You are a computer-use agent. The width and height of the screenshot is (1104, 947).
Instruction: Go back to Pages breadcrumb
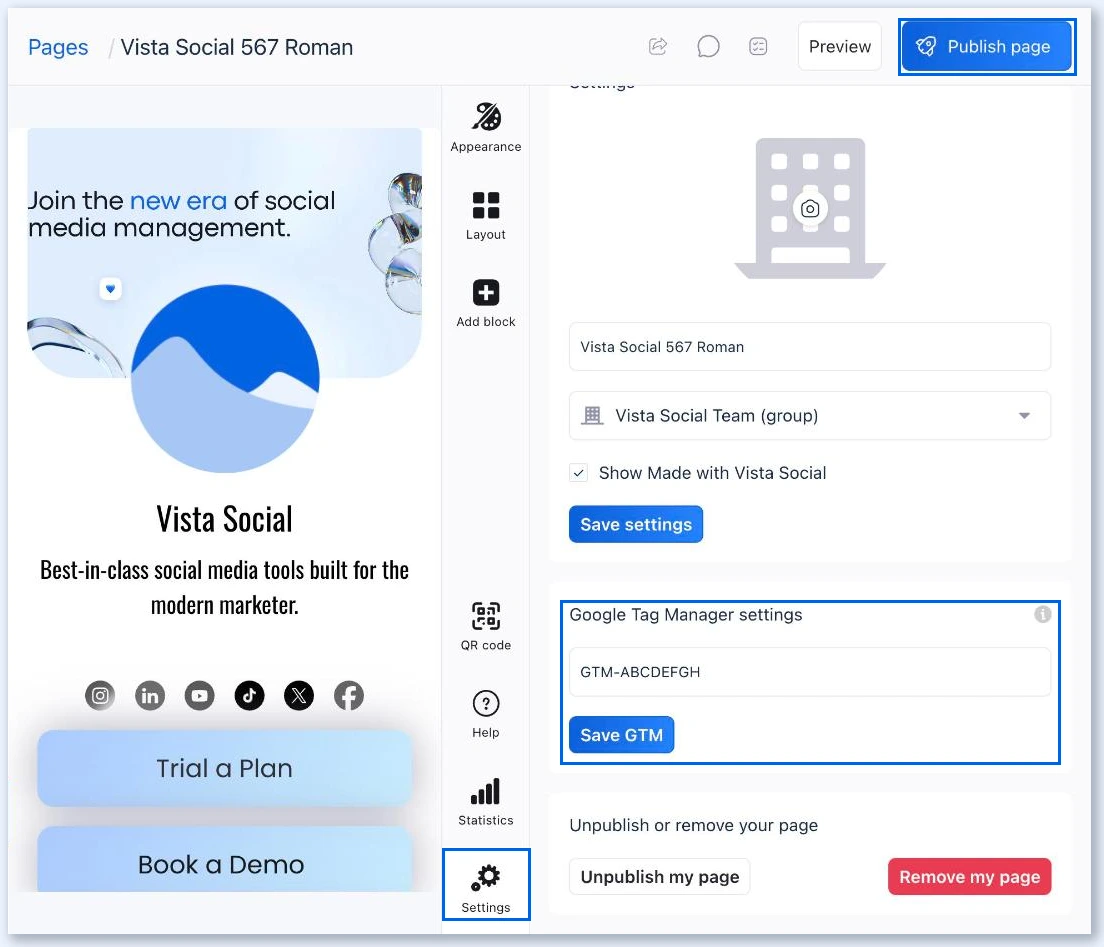[58, 47]
